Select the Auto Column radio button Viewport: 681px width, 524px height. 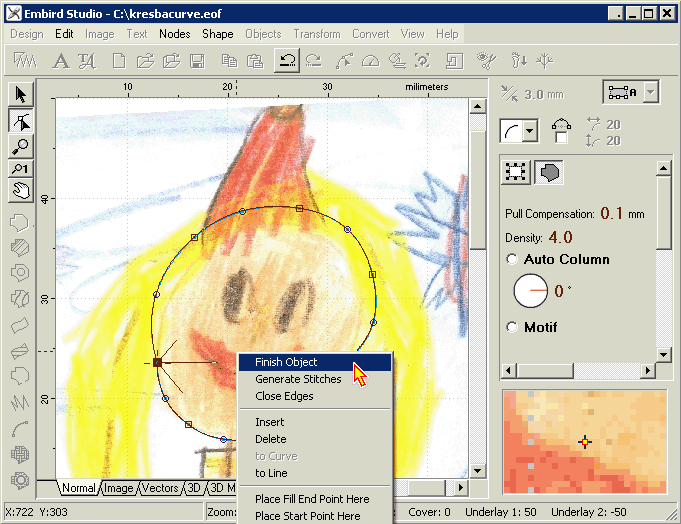click(x=512, y=259)
